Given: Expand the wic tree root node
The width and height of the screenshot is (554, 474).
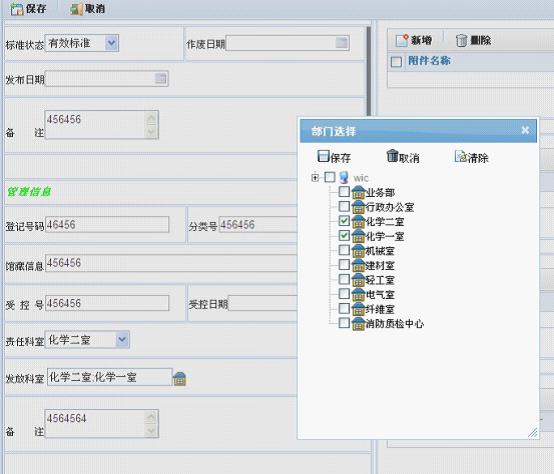Looking at the screenshot, I should (x=315, y=177).
